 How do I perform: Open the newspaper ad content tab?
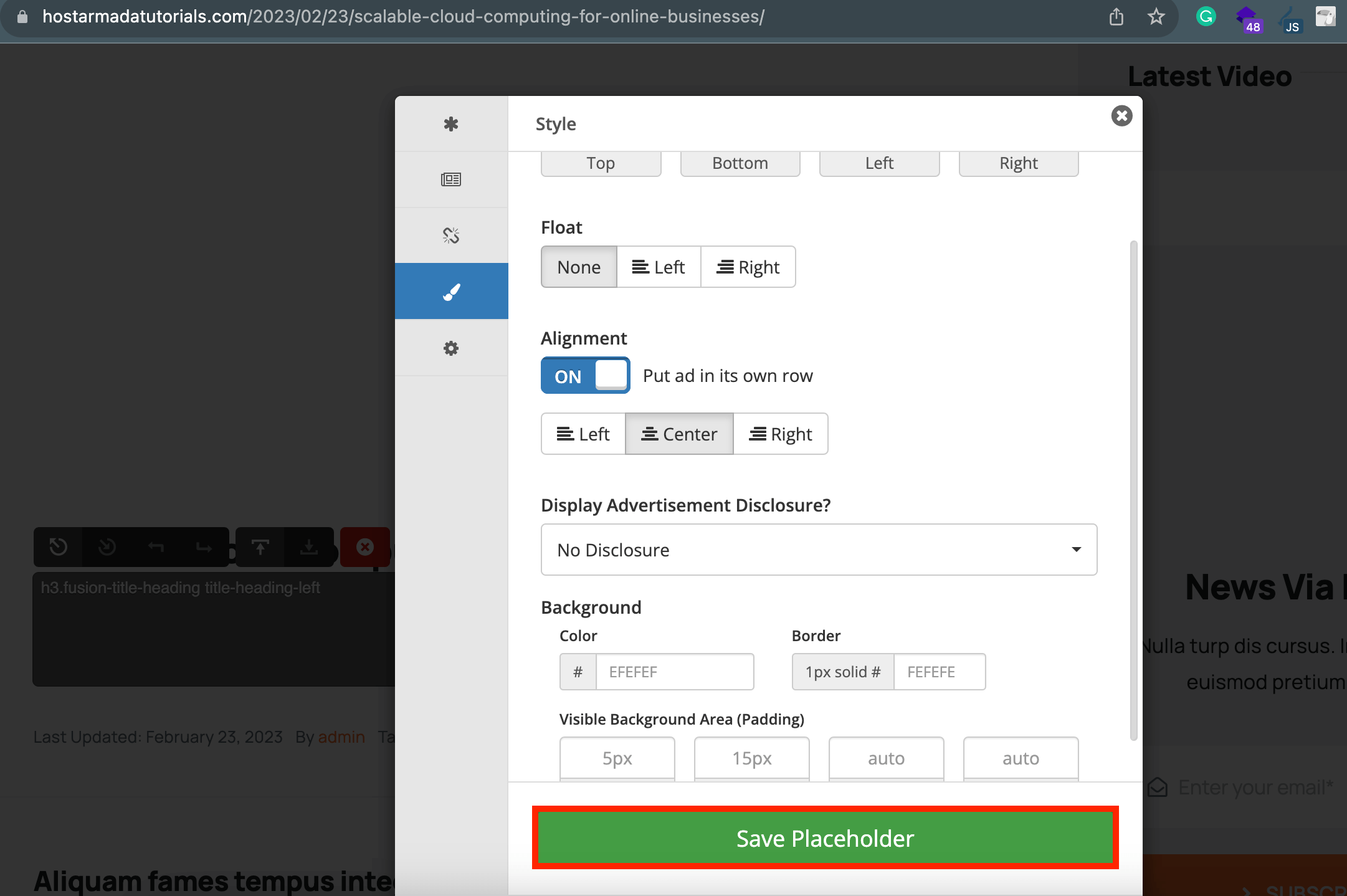point(451,179)
